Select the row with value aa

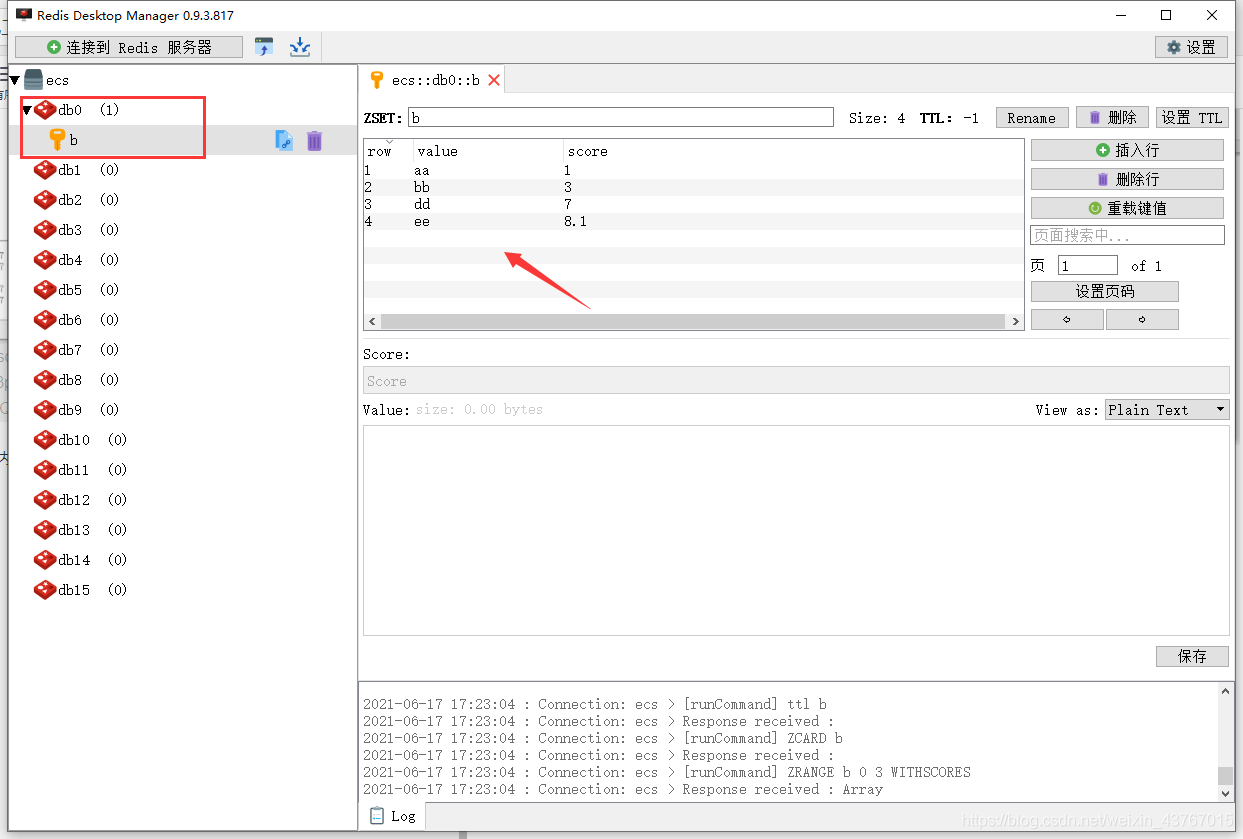[x=693, y=170]
